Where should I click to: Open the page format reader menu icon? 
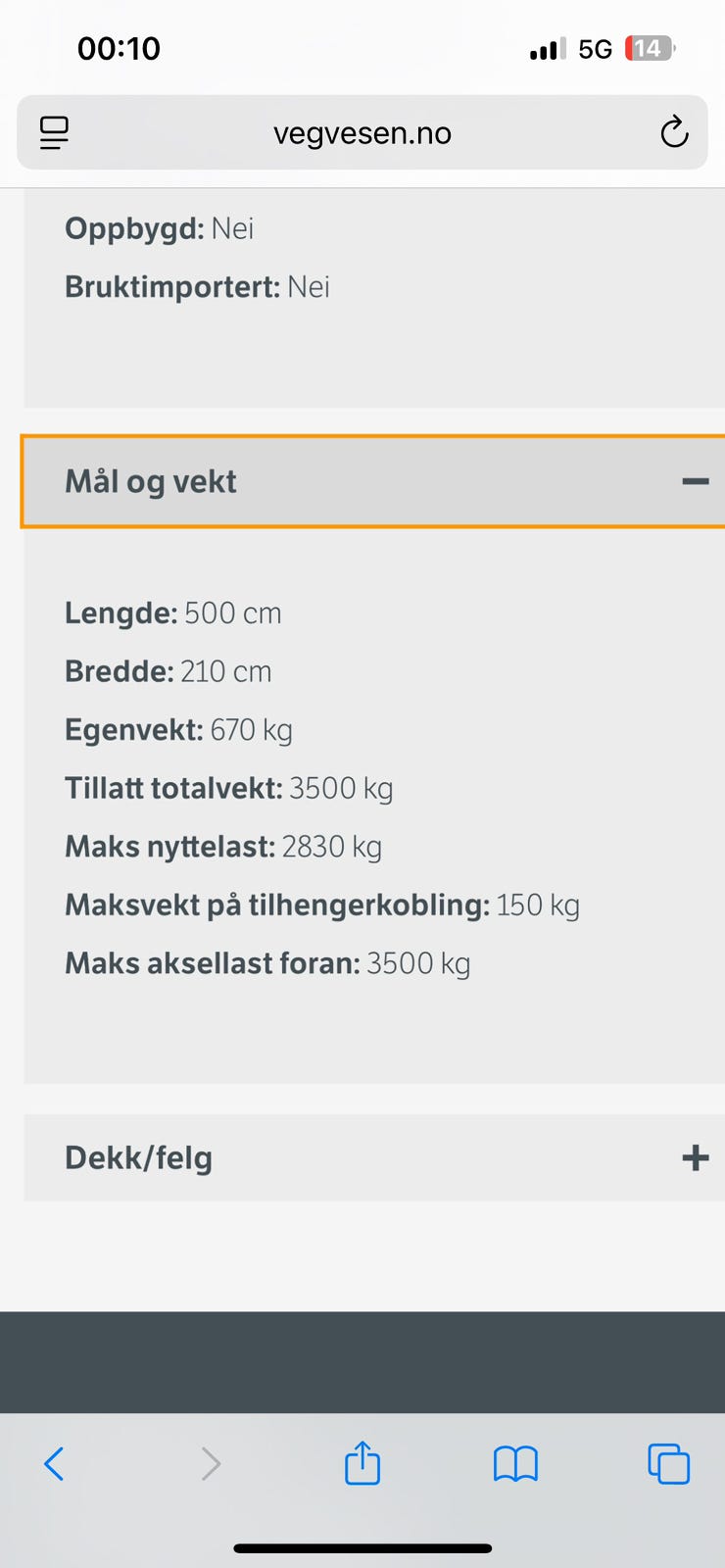[x=54, y=132]
